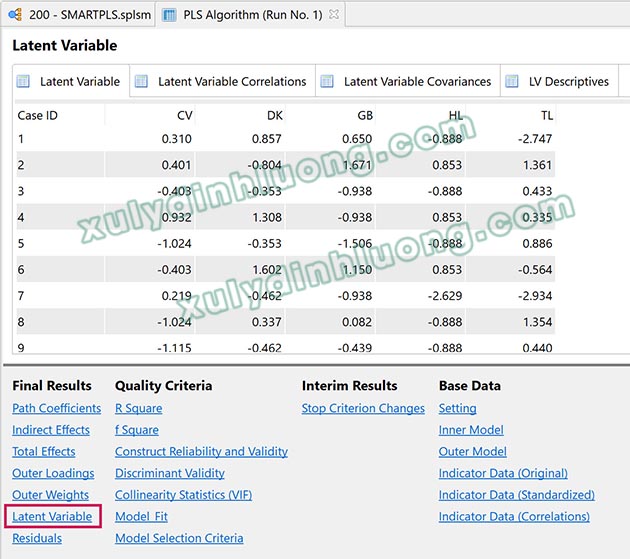This screenshot has width=630, height=559.
Task: Open the Outer Loadings link
Action: (53, 473)
